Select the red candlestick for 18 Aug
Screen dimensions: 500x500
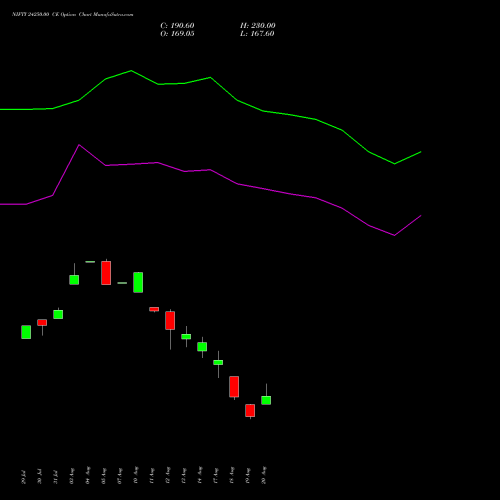pyautogui.click(x=234, y=387)
